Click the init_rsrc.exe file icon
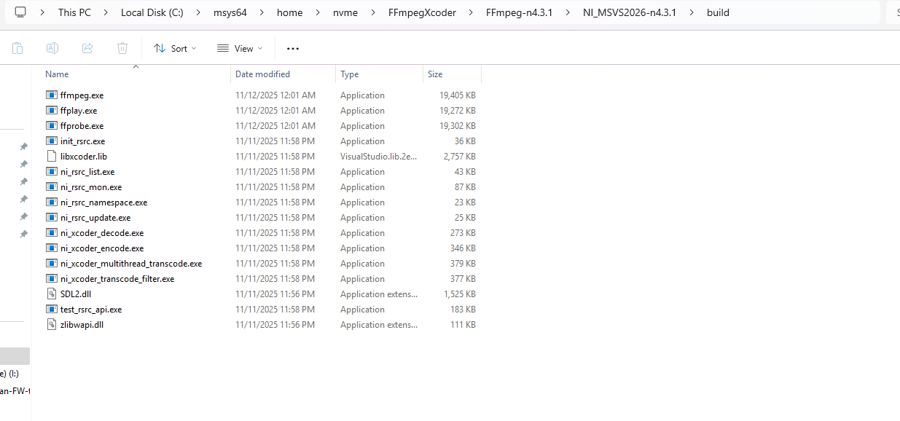Screen dimensions: 900x421 tap(52, 141)
